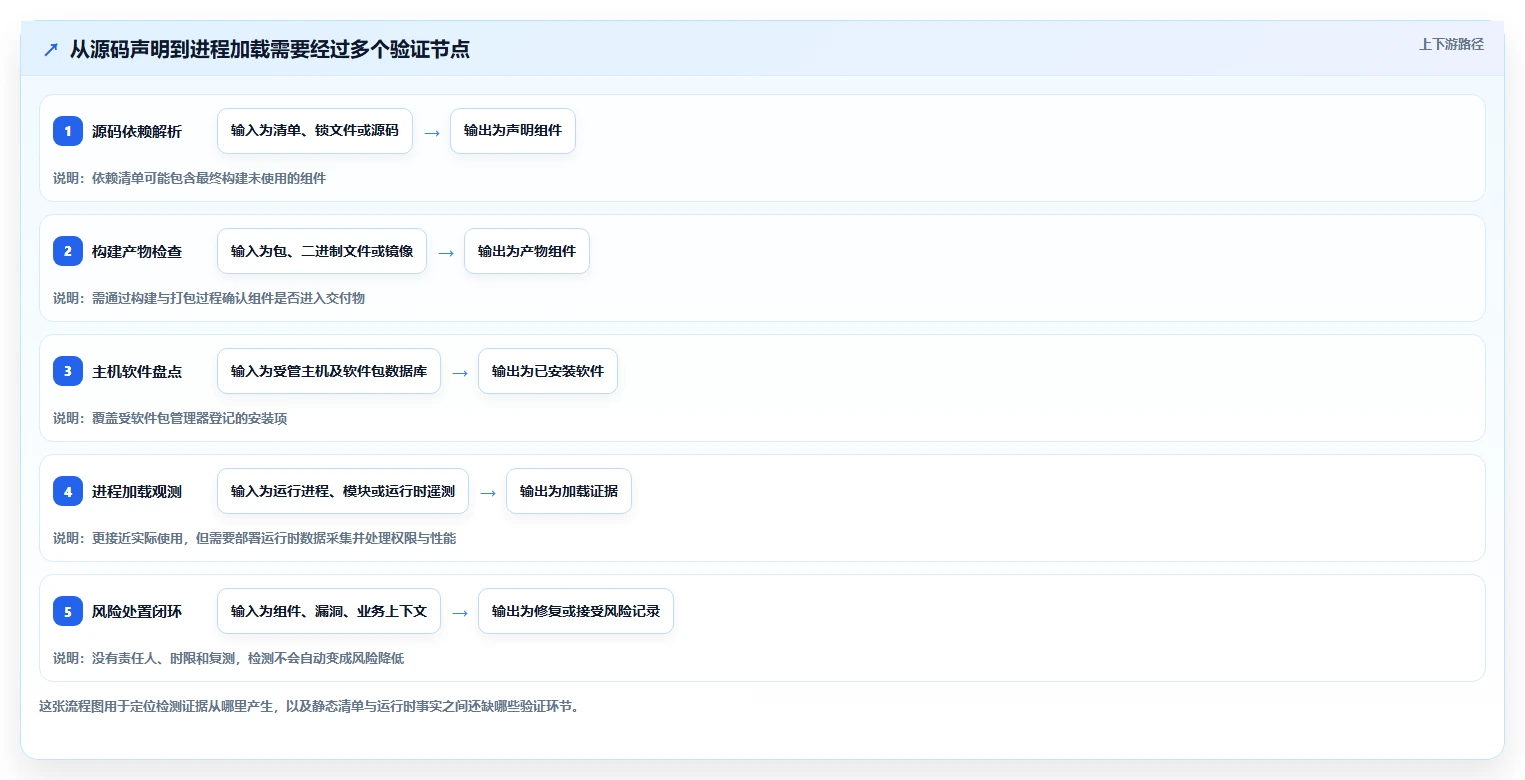1525x780 pixels.
Task: Click the 输出为产物组件 box
Action: [x=527, y=251]
